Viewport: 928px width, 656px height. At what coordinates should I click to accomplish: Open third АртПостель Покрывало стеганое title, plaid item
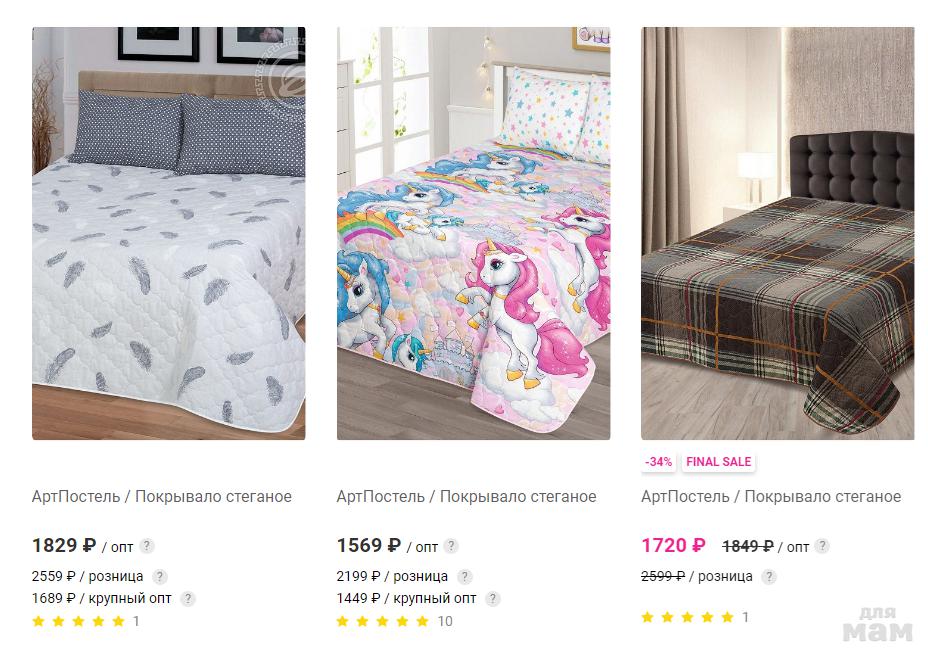[771, 496]
